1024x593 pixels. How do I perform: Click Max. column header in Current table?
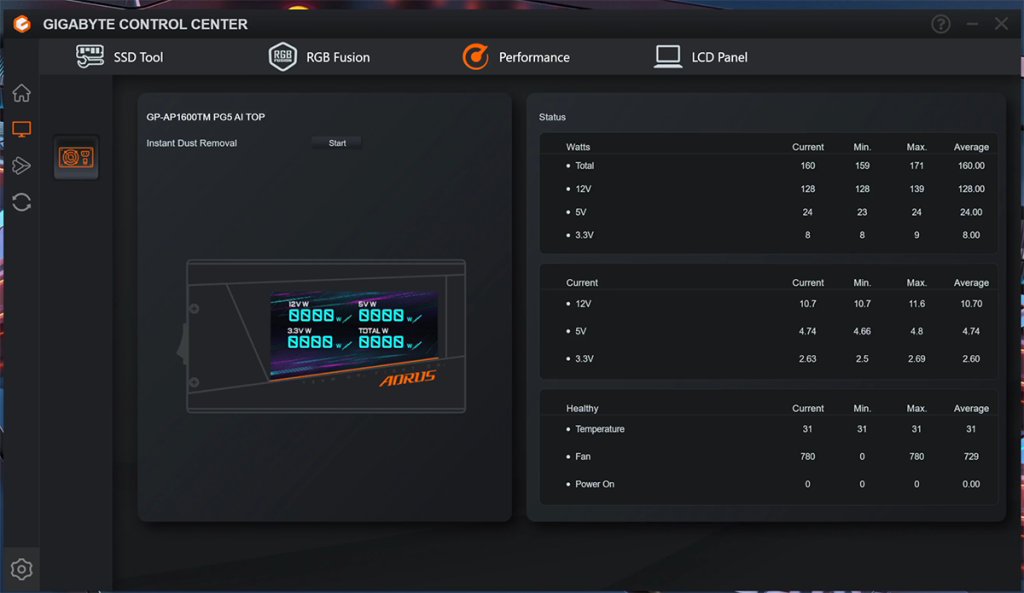pos(916,283)
